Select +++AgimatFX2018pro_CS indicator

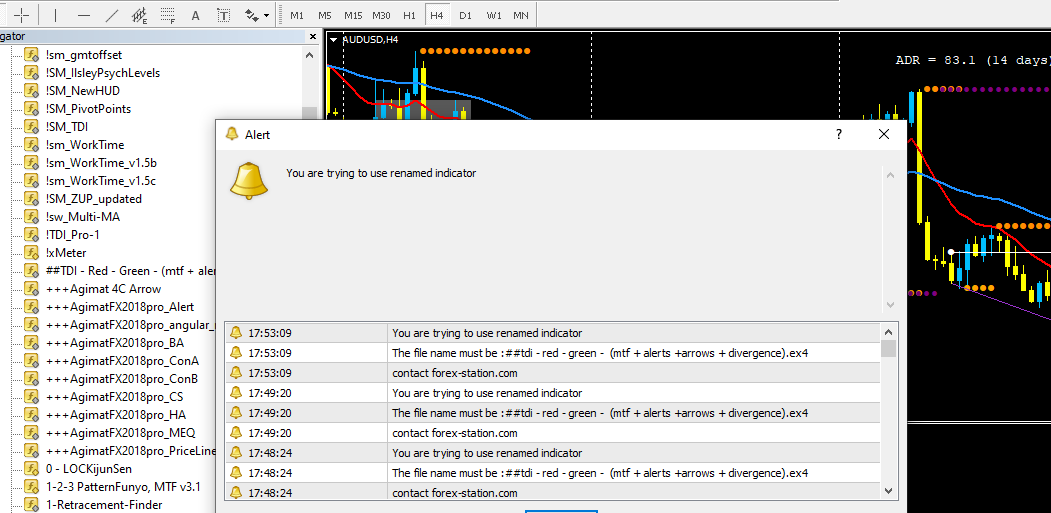pyautogui.click(x=115, y=397)
